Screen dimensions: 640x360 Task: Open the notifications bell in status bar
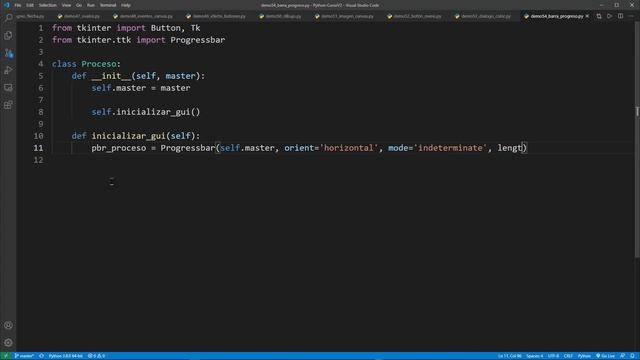coord(632,356)
